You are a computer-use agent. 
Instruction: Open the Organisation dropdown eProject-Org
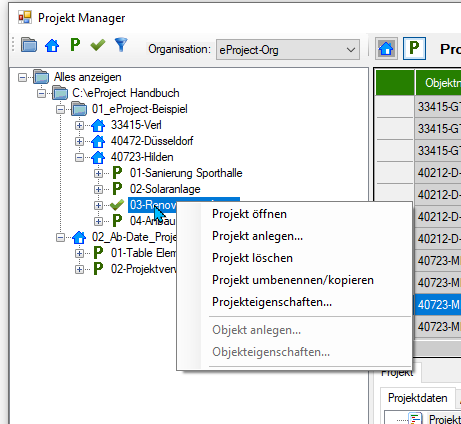(x=288, y=50)
